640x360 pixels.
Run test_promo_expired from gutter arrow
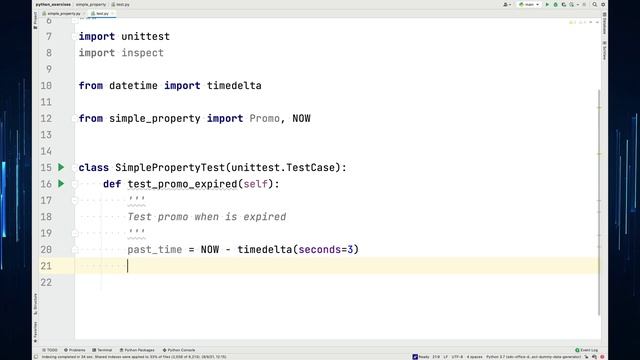point(61,184)
